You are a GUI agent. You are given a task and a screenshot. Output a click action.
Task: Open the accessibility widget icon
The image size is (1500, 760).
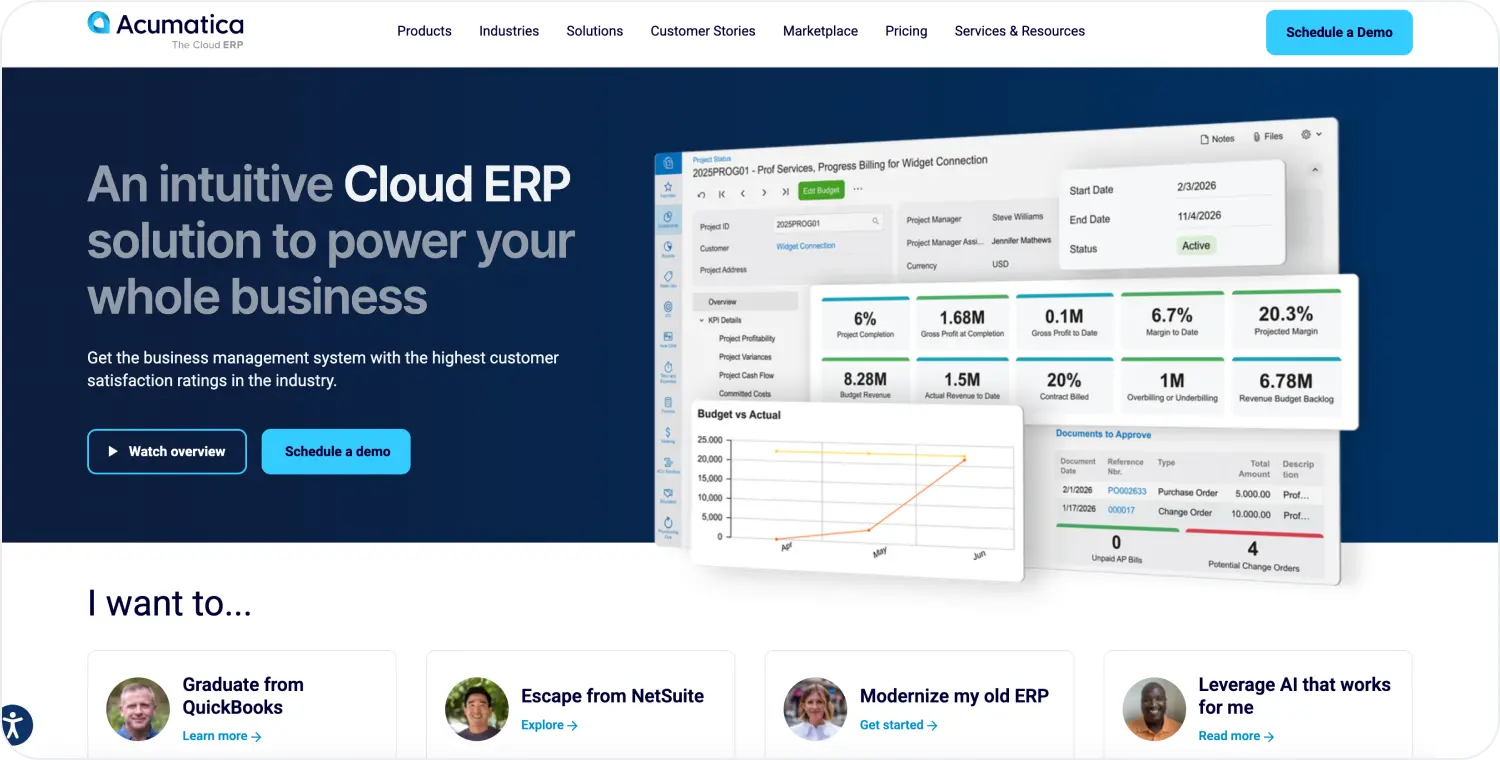(15, 725)
